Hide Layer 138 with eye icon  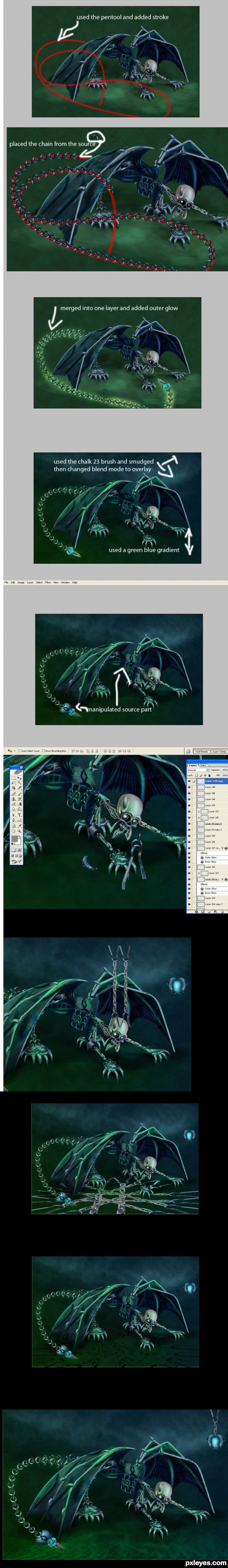[x=189, y=805]
